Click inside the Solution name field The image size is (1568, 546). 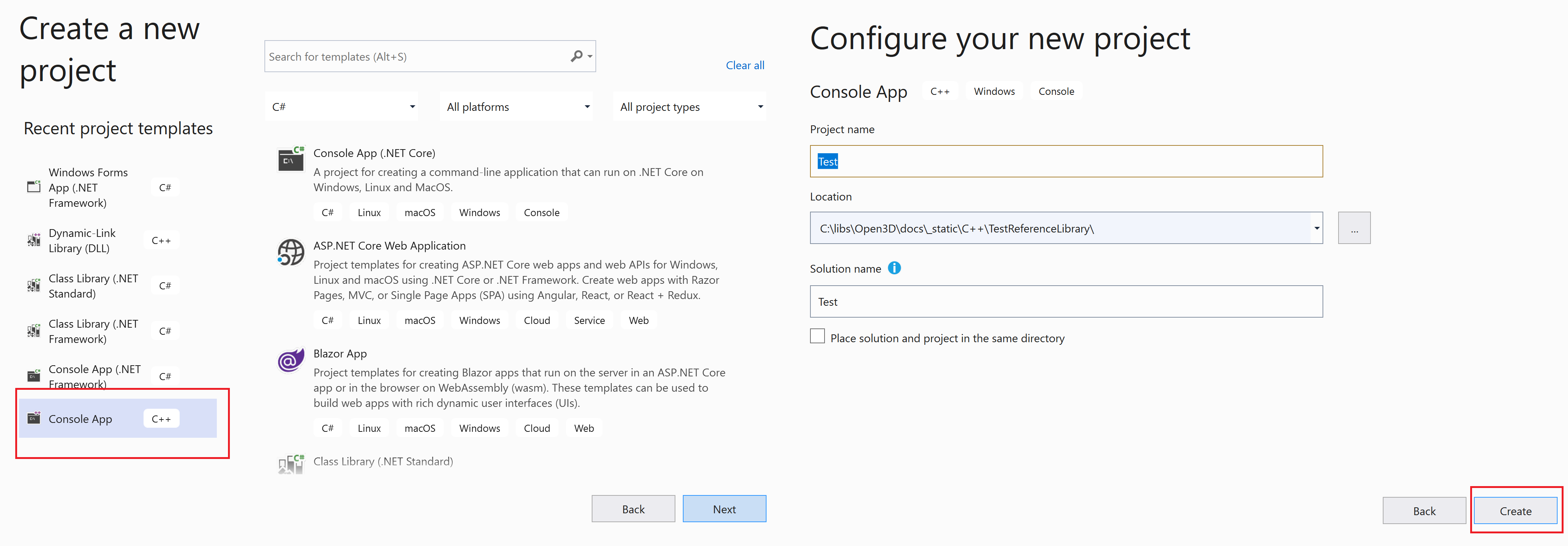(1065, 301)
